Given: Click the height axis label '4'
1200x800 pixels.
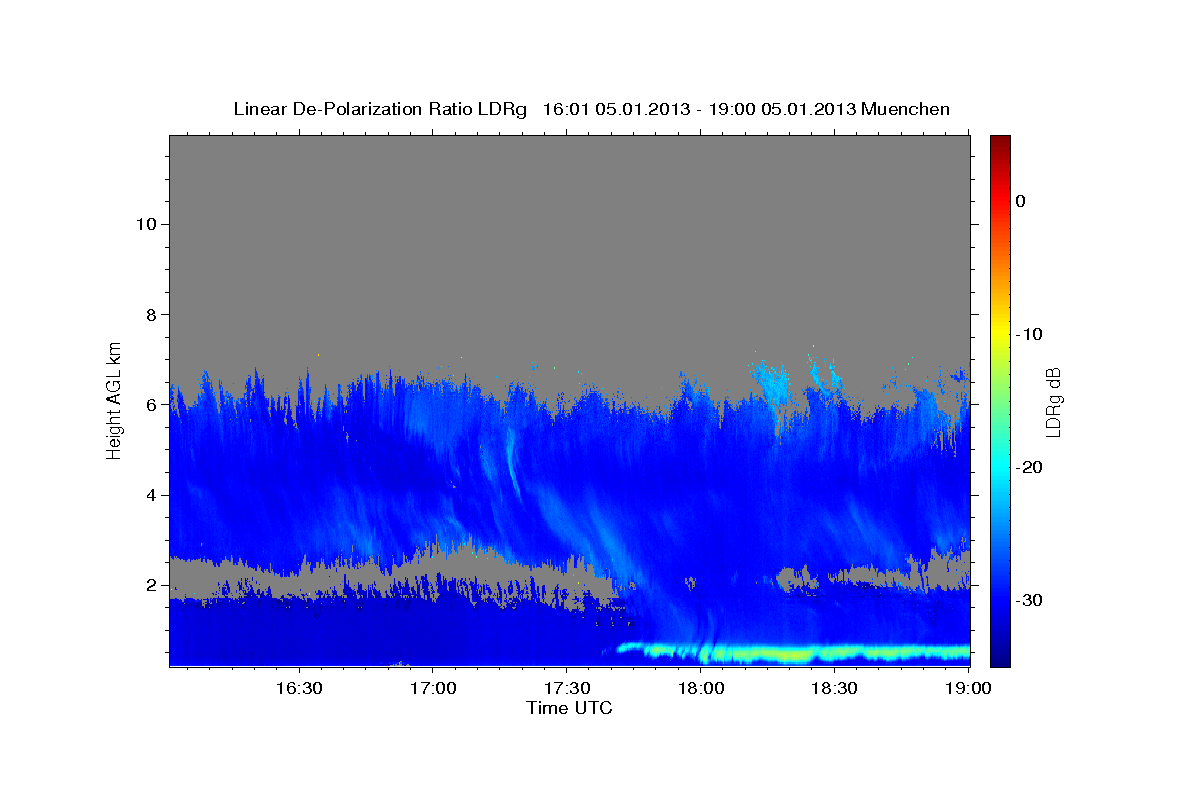Looking at the screenshot, I should coord(151,495).
